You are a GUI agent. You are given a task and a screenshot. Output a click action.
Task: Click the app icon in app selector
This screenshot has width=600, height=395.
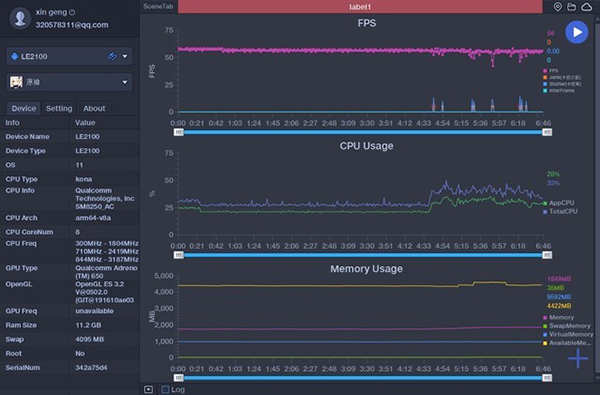pyautogui.click(x=16, y=82)
